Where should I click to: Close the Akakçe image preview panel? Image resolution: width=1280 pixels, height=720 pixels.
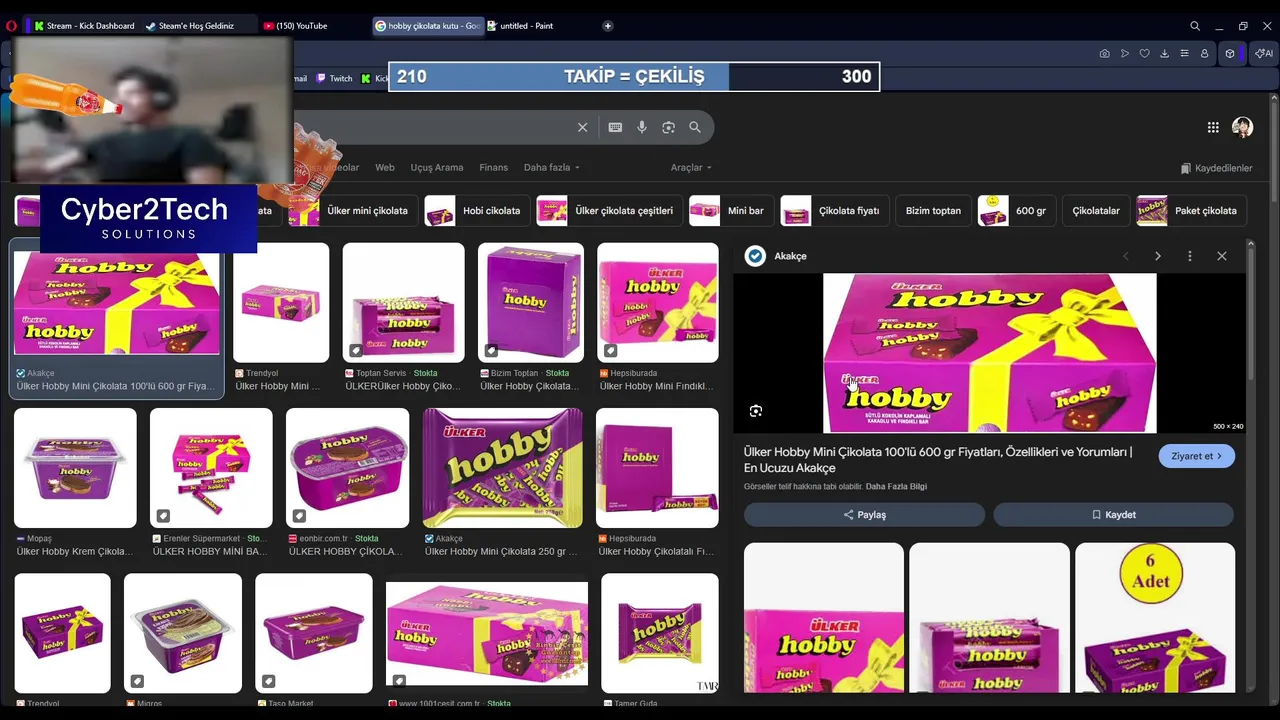(x=1222, y=256)
